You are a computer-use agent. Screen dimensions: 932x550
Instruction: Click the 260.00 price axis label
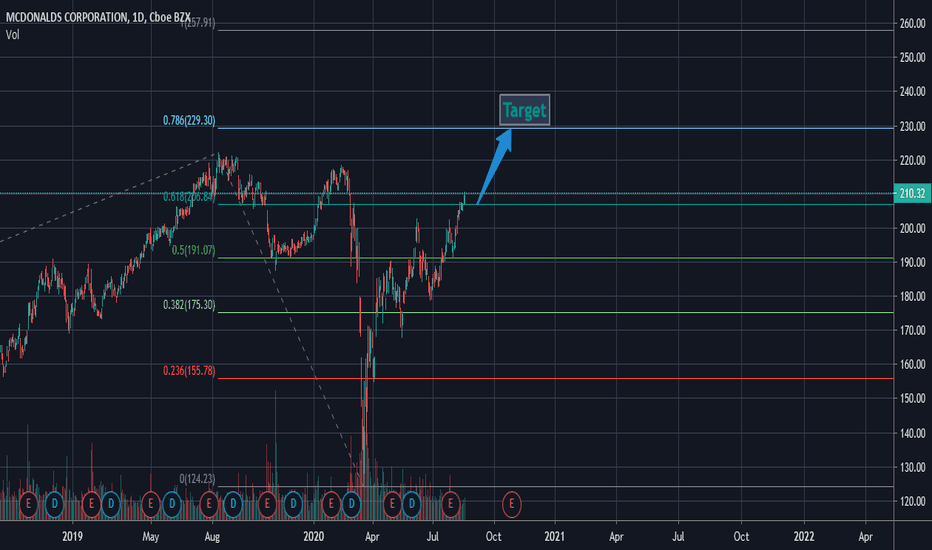pos(912,23)
